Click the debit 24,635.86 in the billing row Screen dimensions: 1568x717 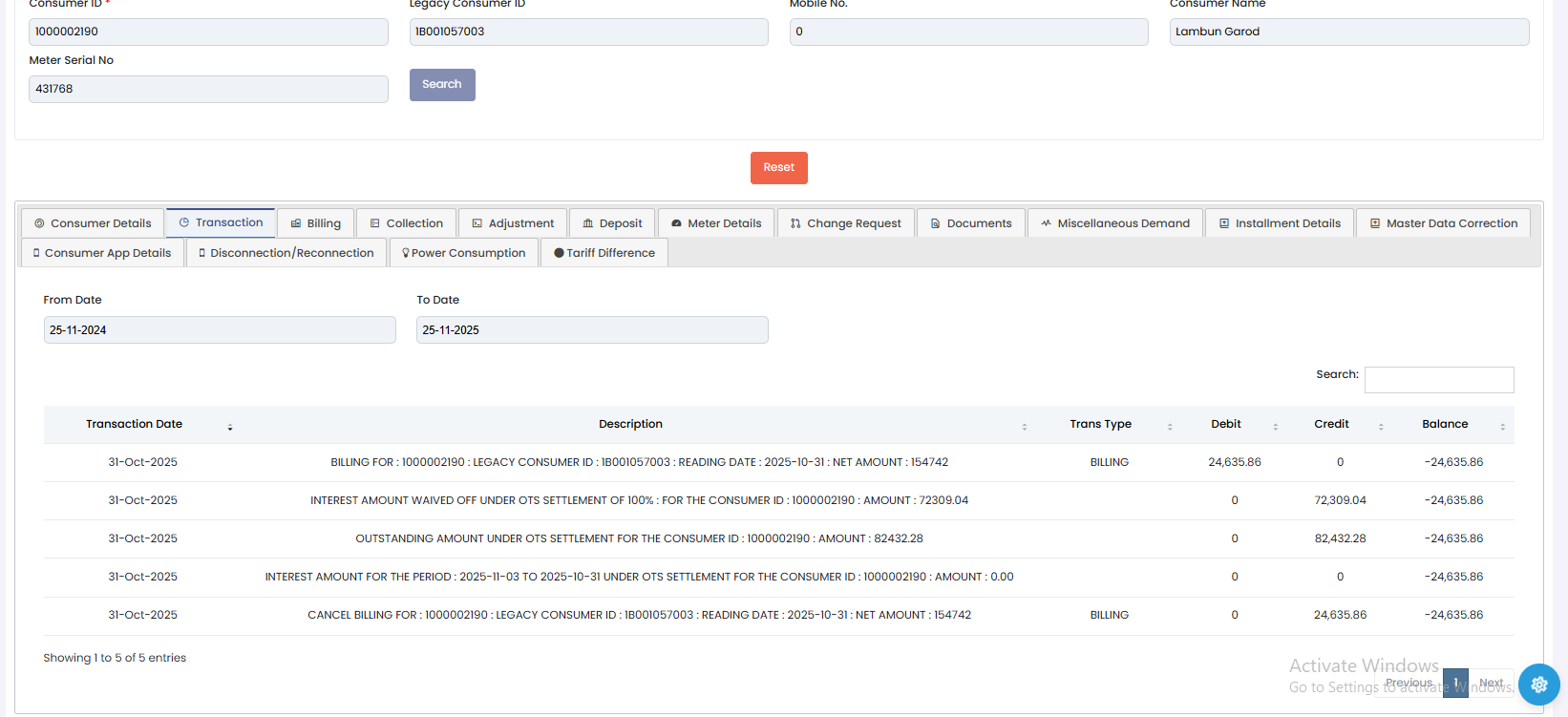(1235, 462)
